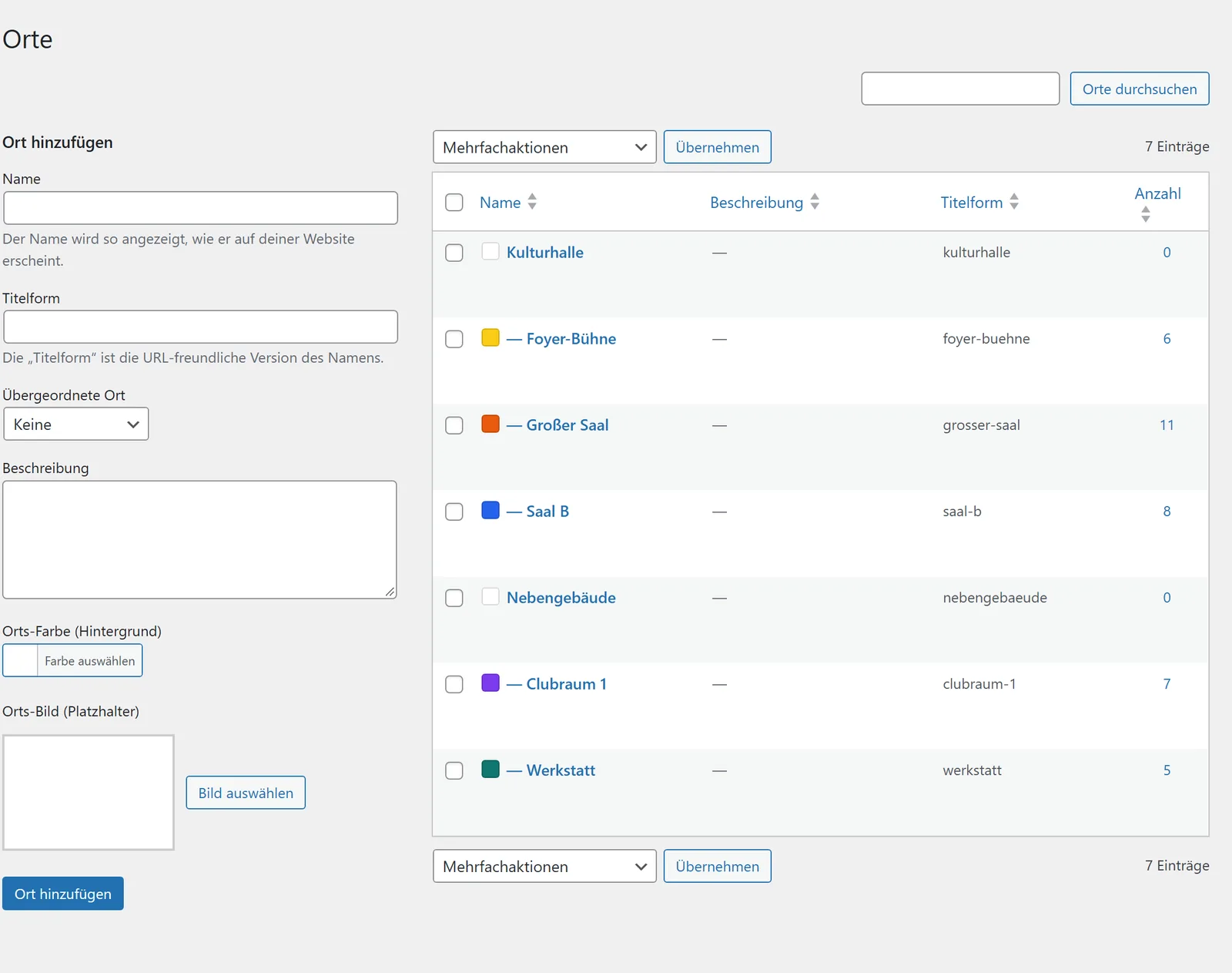Open top Mehrfachaktionen dropdown
Screen dimensions: 1232x973
point(544,147)
